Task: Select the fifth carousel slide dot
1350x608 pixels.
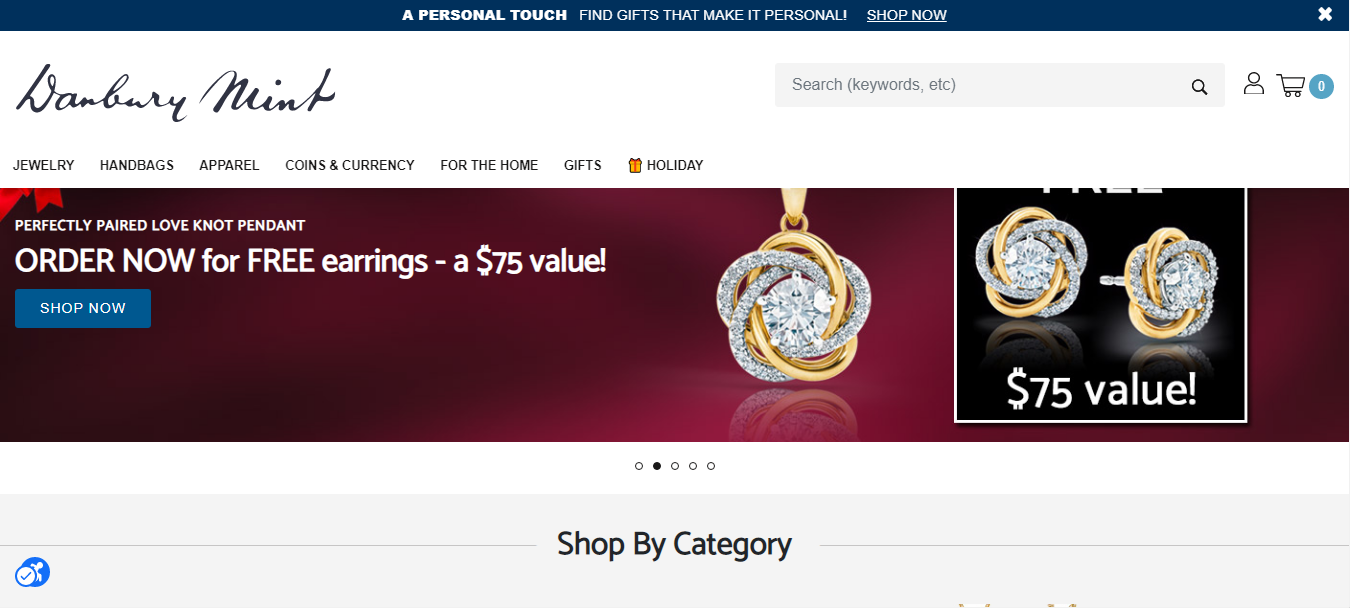Action: point(711,466)
